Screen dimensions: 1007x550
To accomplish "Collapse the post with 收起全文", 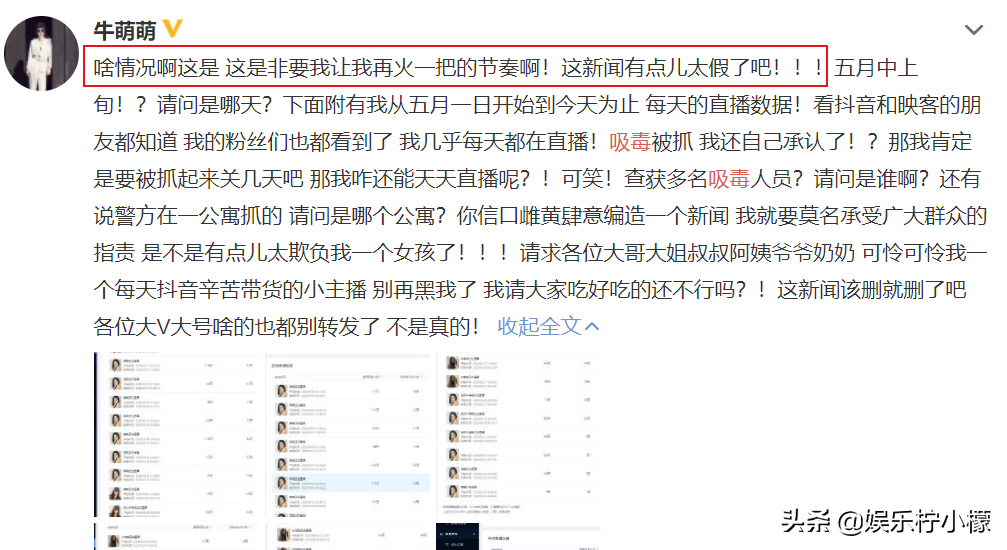I will click(539, 326).
